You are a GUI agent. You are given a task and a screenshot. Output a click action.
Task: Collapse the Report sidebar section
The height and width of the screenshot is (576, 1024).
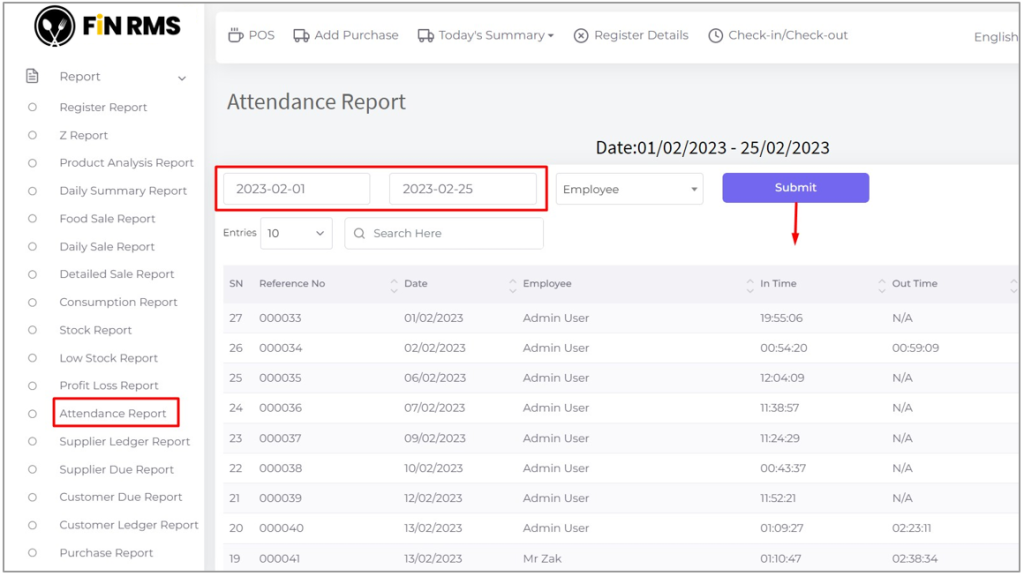click(182, 78)
